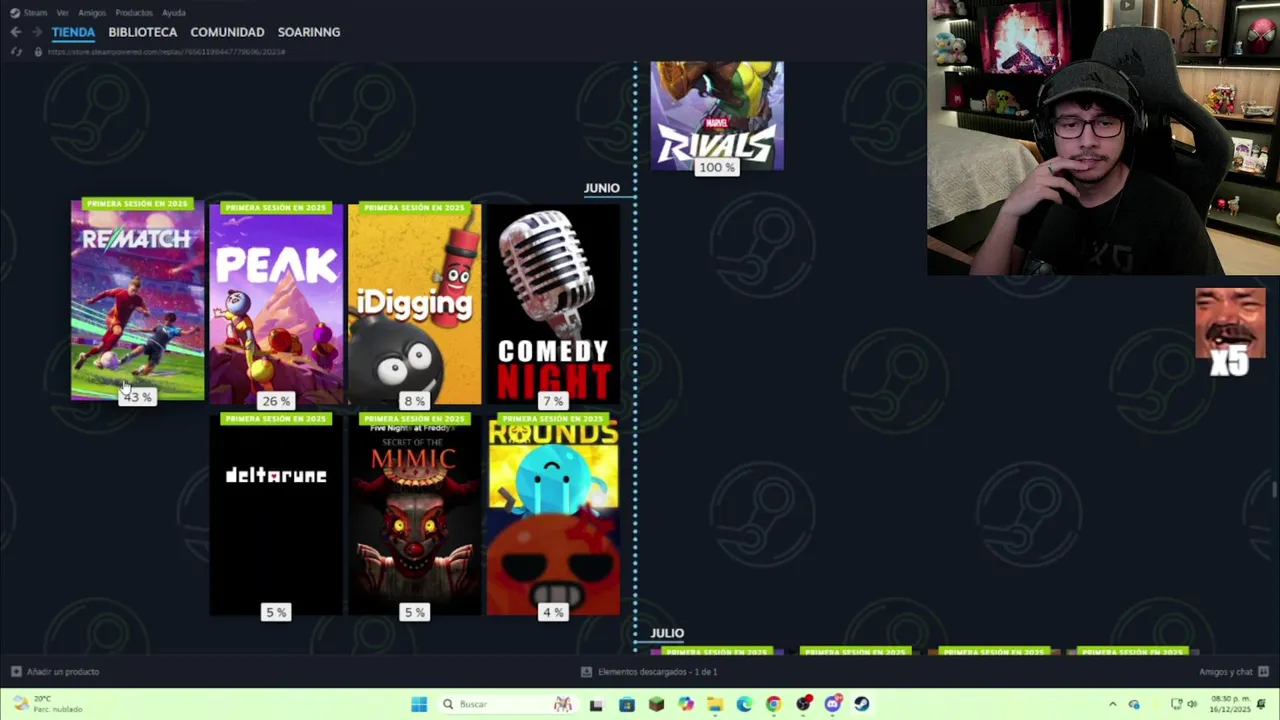Click the page vertical scrollbar
Viewport: 1280px width, 720px height.
coord(1274,488)
